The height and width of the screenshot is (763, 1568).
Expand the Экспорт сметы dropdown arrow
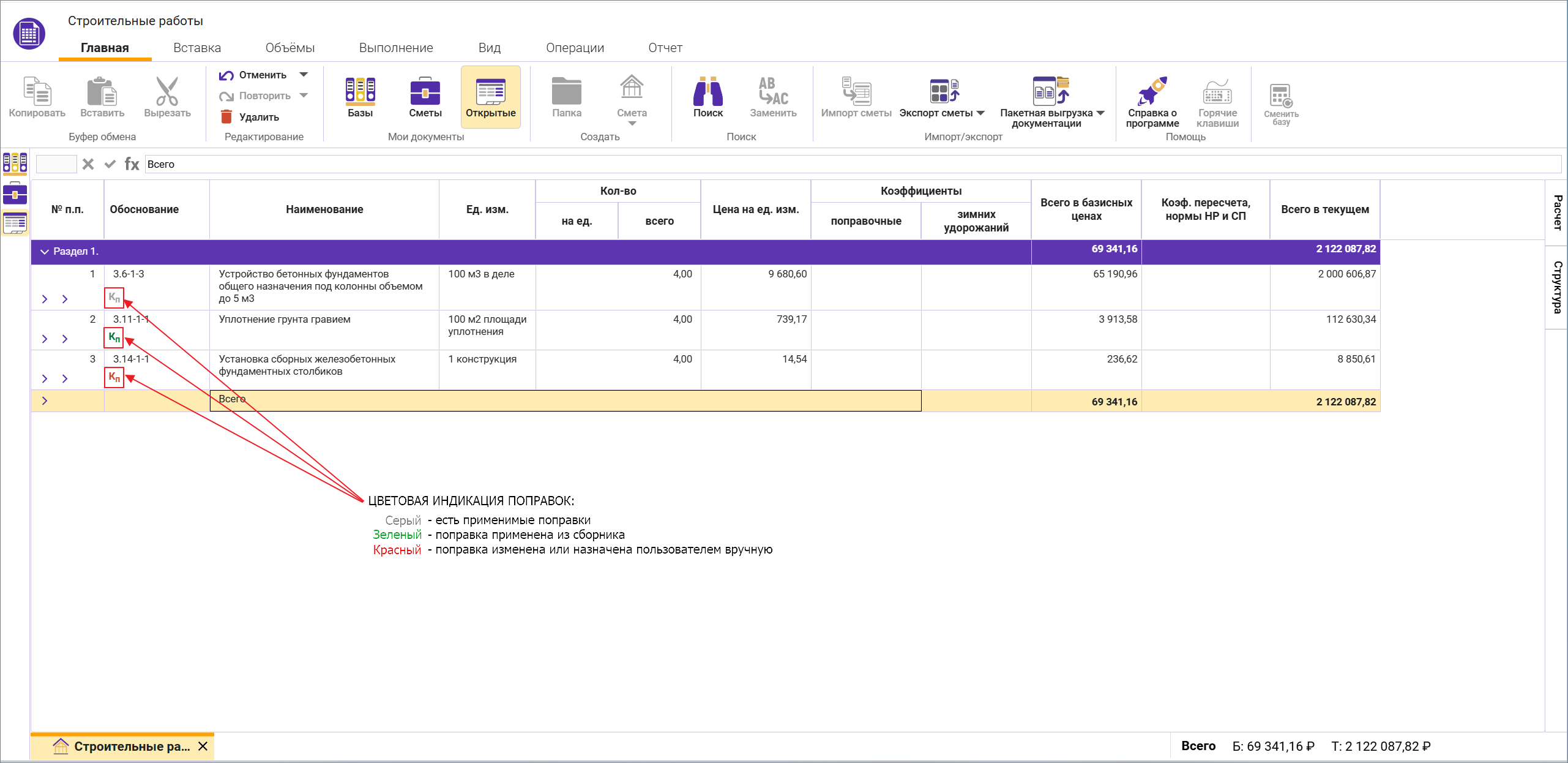point(980,113)
